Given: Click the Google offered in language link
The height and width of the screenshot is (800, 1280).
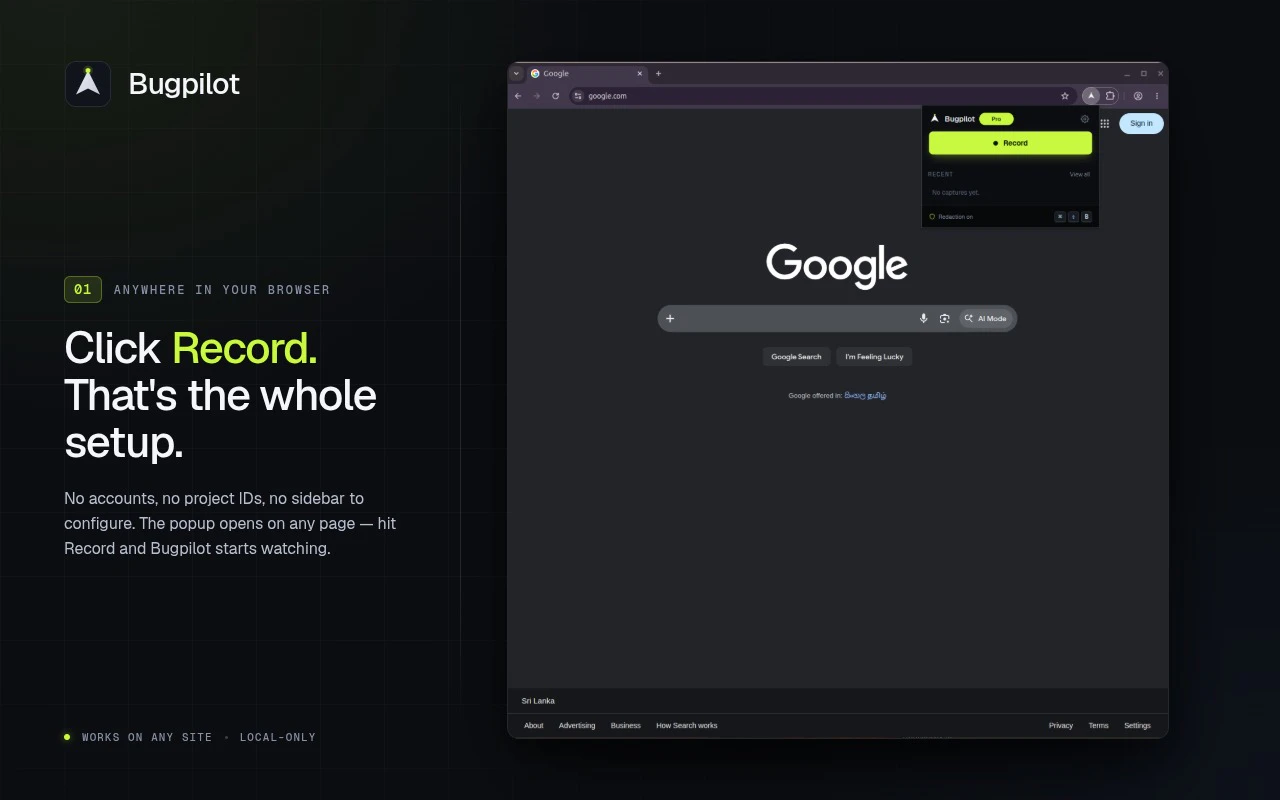Looking at the screenshot, I should (865, 395).
